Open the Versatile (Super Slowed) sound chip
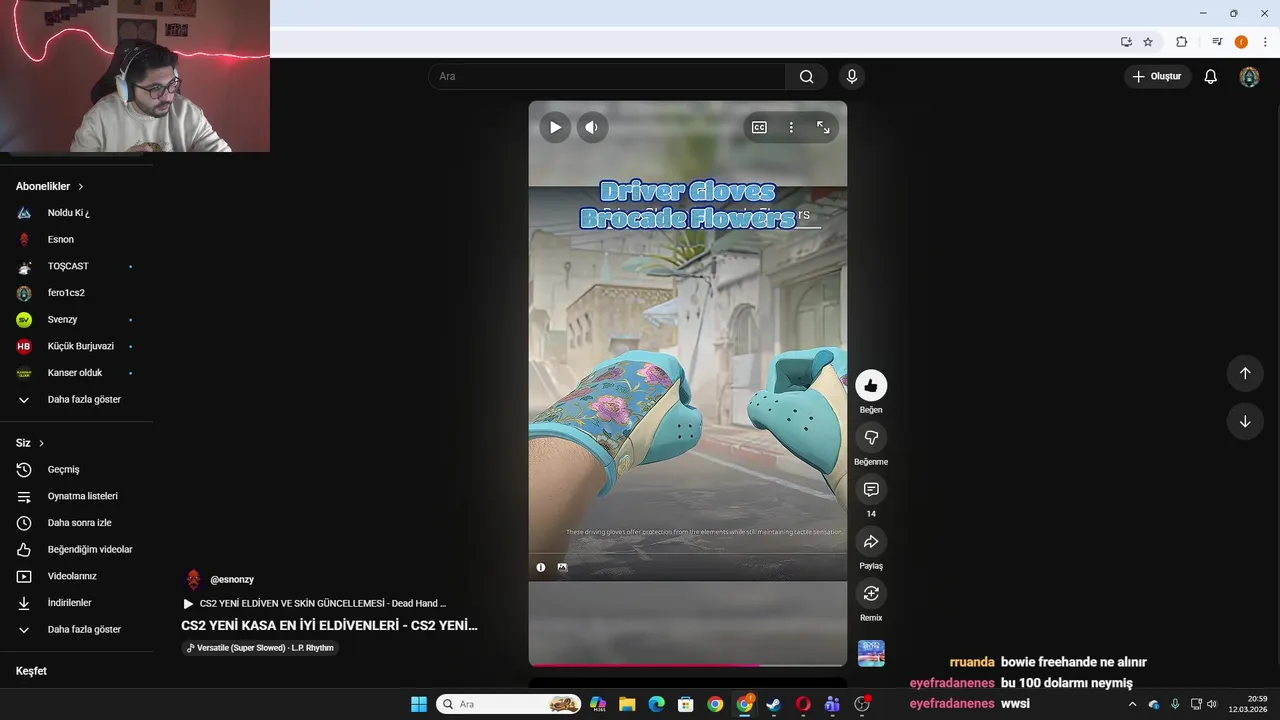Image resolution: width=1280 pixels, height=720 pixels. tap(261, 648)
